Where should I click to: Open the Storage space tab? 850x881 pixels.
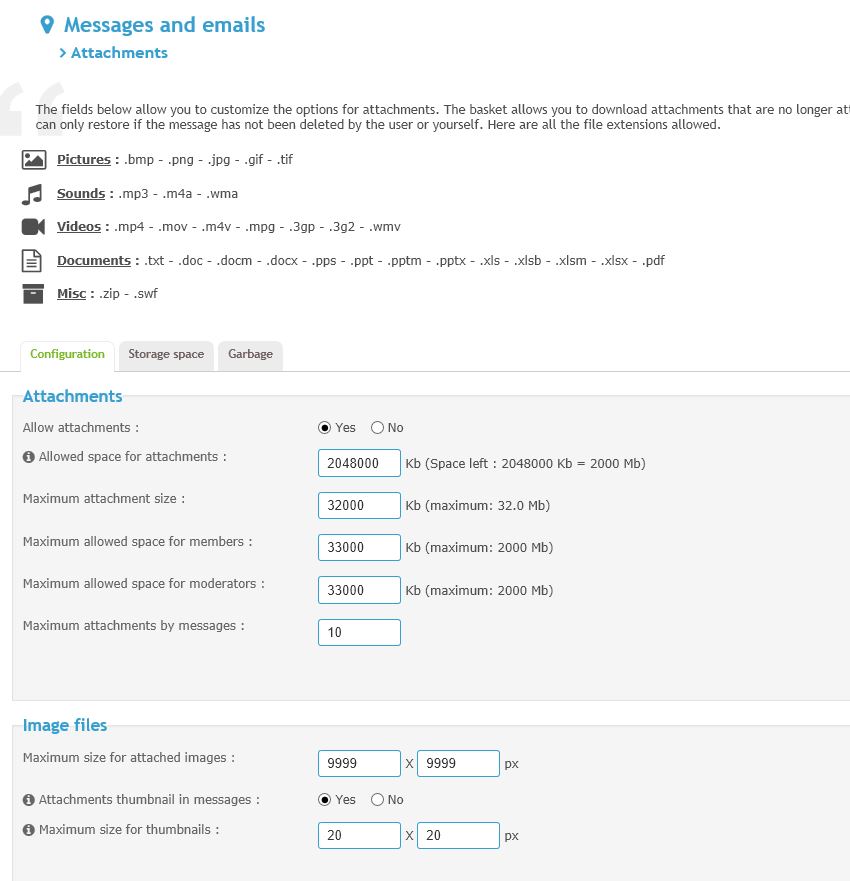point(166,356)
